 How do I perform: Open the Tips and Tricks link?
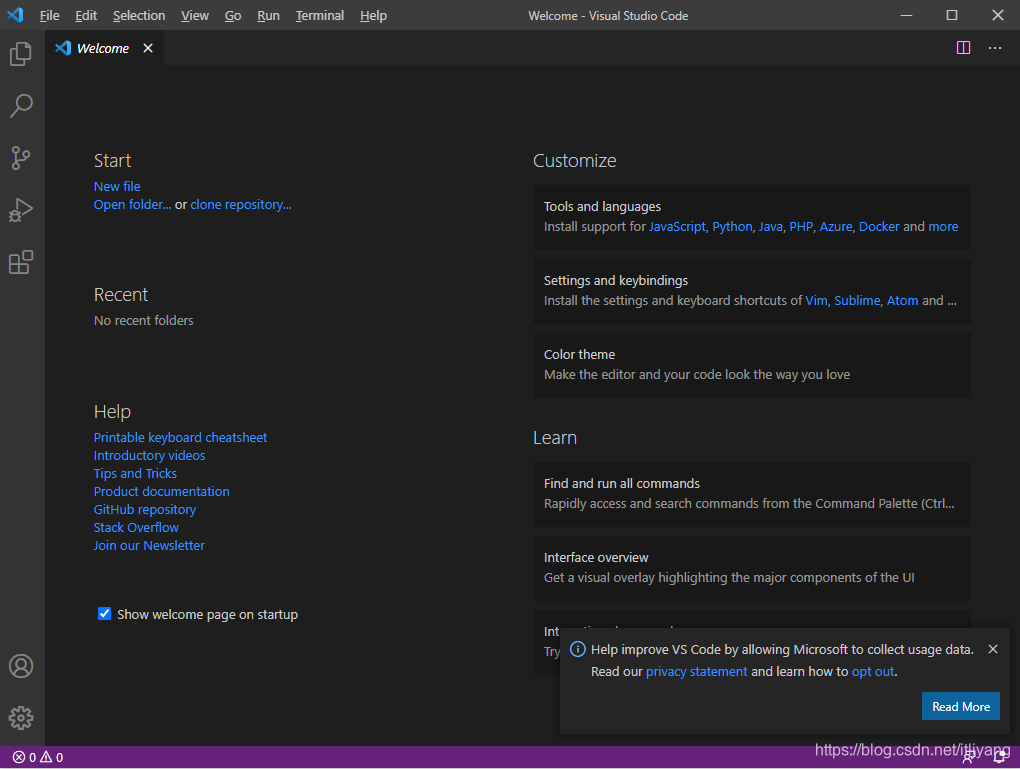coord(135,474)
